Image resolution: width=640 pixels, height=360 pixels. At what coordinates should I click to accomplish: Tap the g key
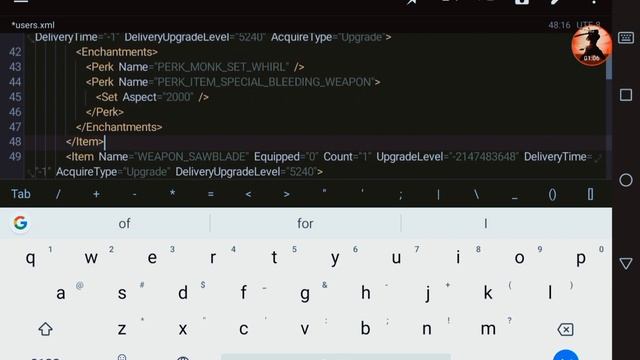304,294
